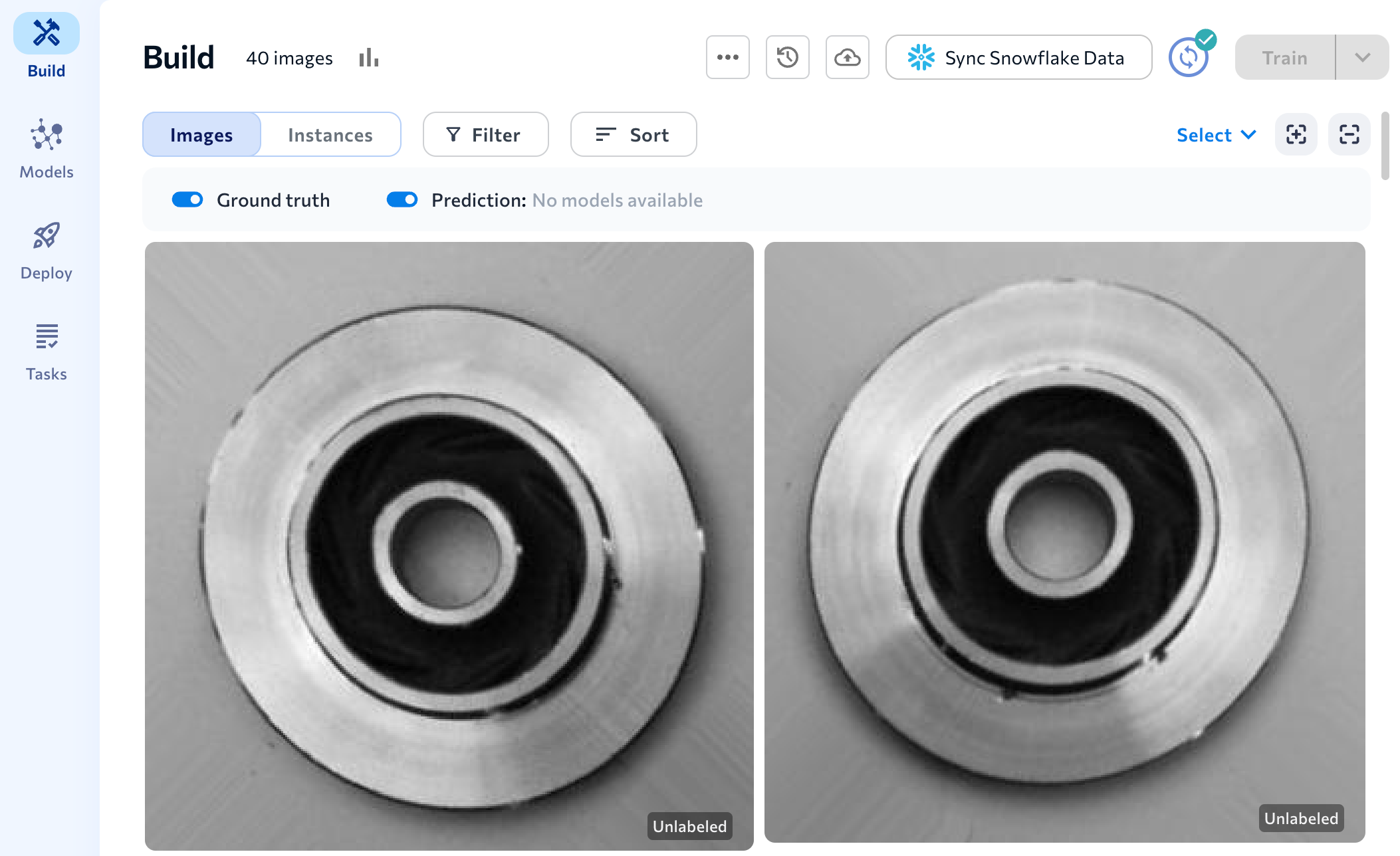Screen dimensions: 1400x856
Task: Click the Build tools icon
Action: [46, 34]
